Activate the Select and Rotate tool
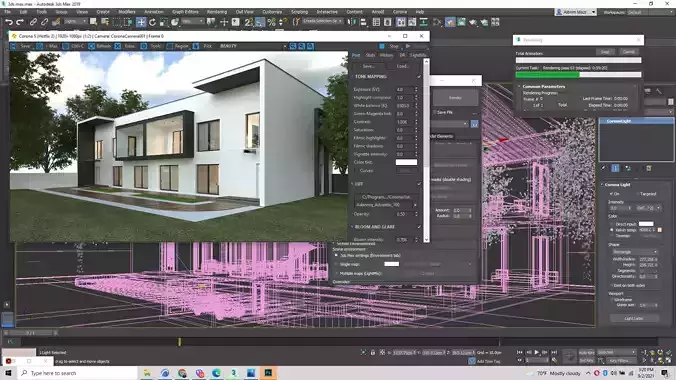This screenshot has height=380, width=676. pos(152,22)
